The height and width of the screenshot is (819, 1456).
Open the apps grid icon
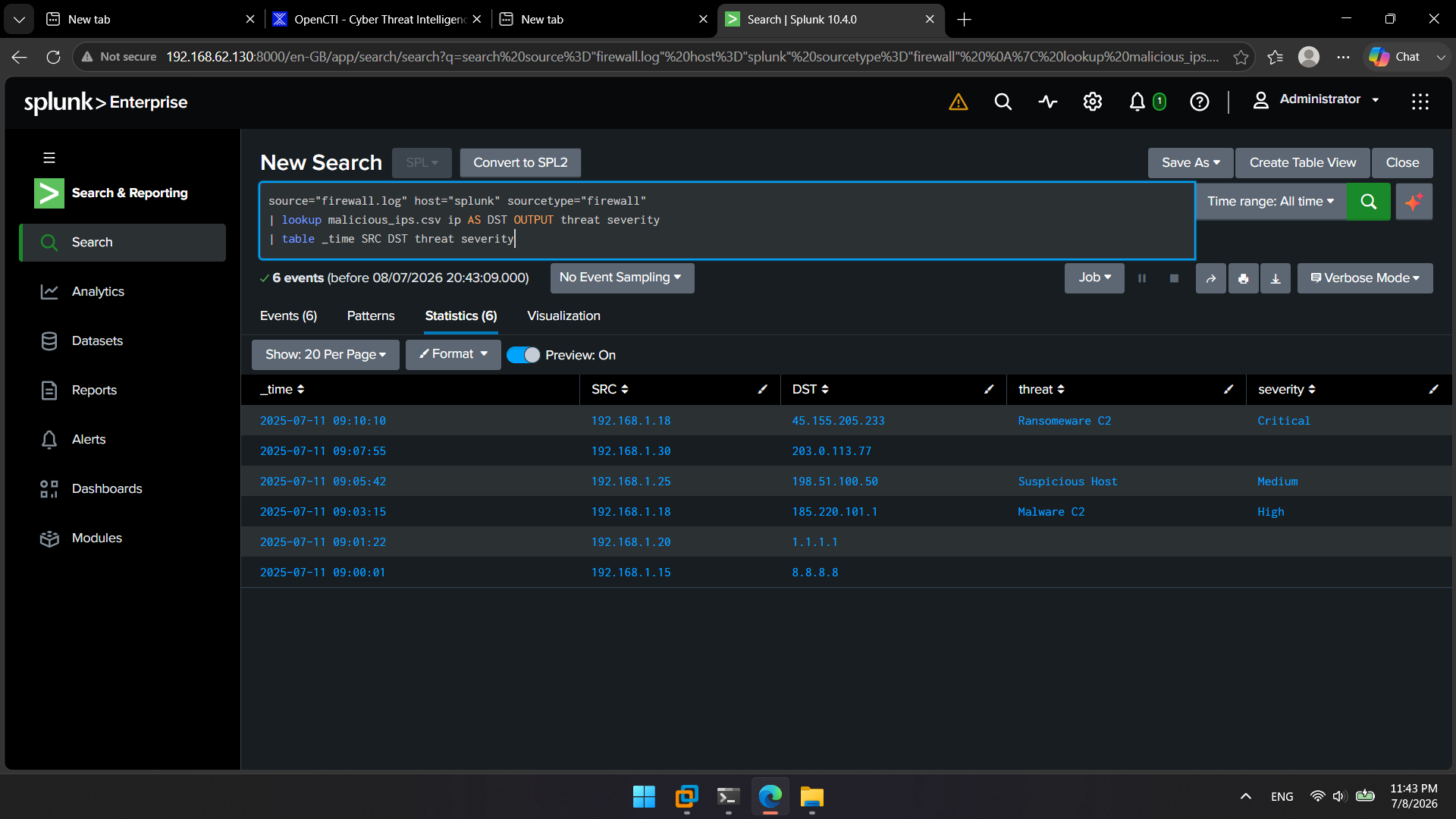pyautogui.click(x=1420, y=102)
